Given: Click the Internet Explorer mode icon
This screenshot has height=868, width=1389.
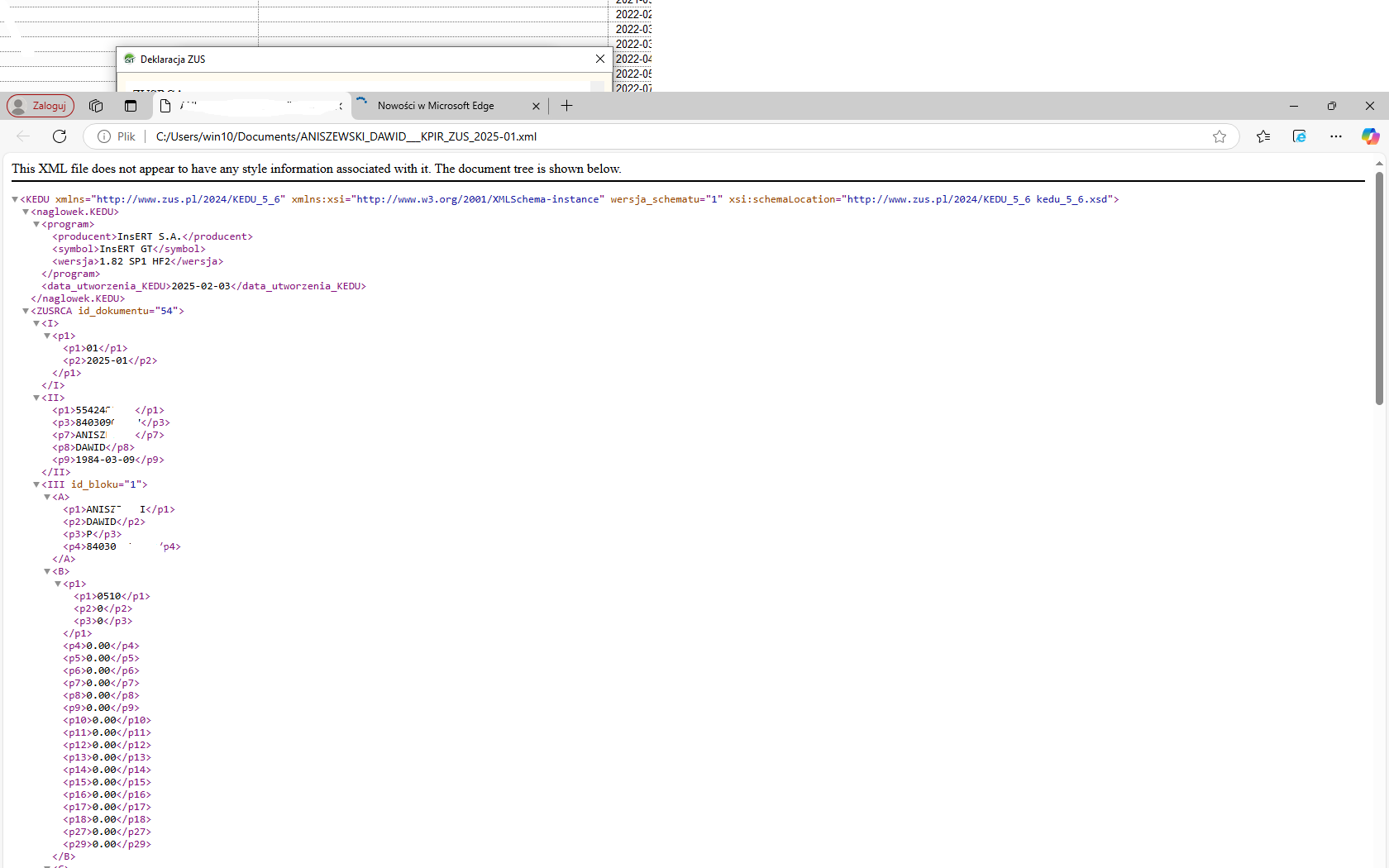Looking at the screenshot, I should click(x=1299, y=136).
